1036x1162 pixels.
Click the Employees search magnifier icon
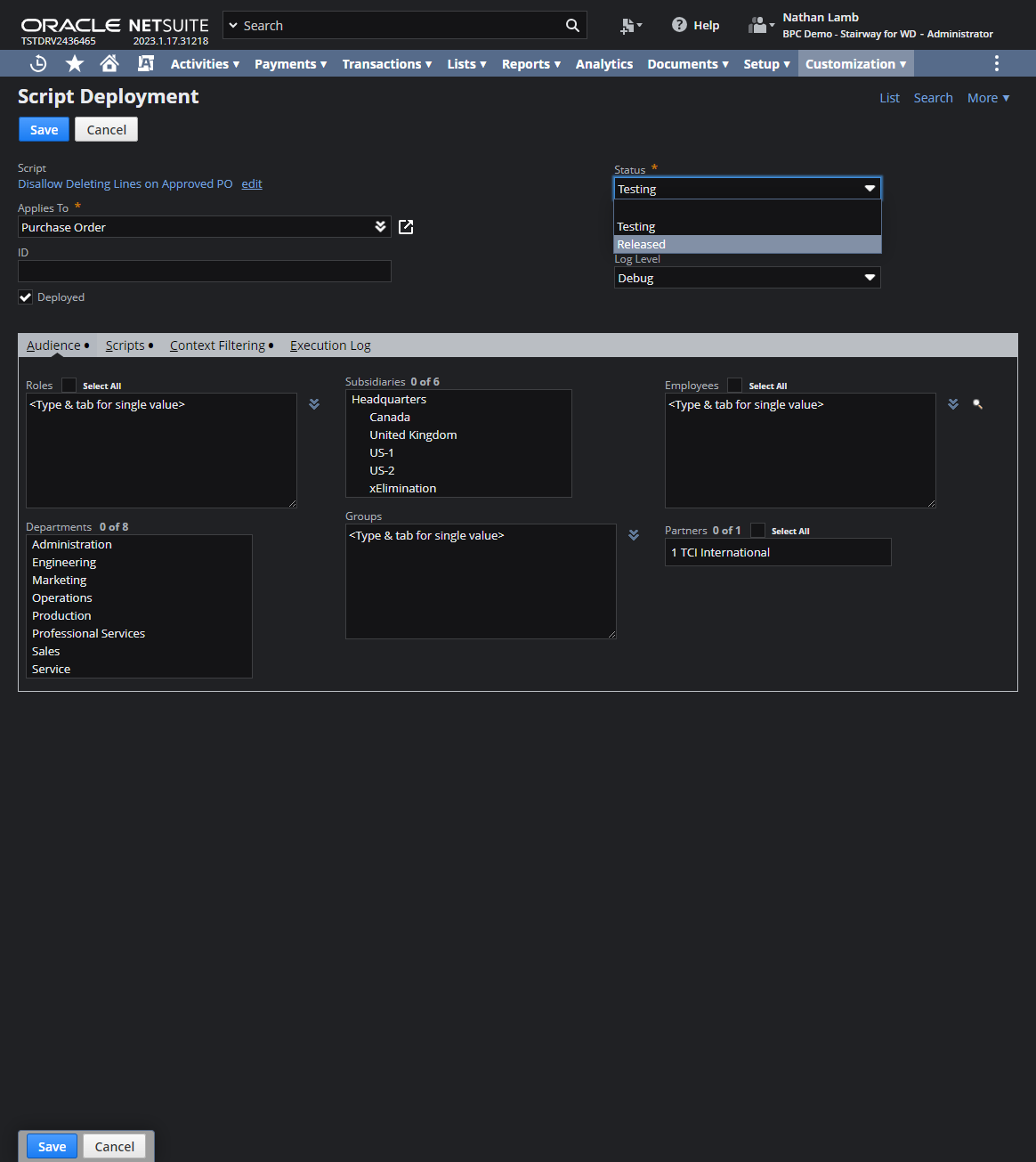pyautogui.click(x=977, y=404)
